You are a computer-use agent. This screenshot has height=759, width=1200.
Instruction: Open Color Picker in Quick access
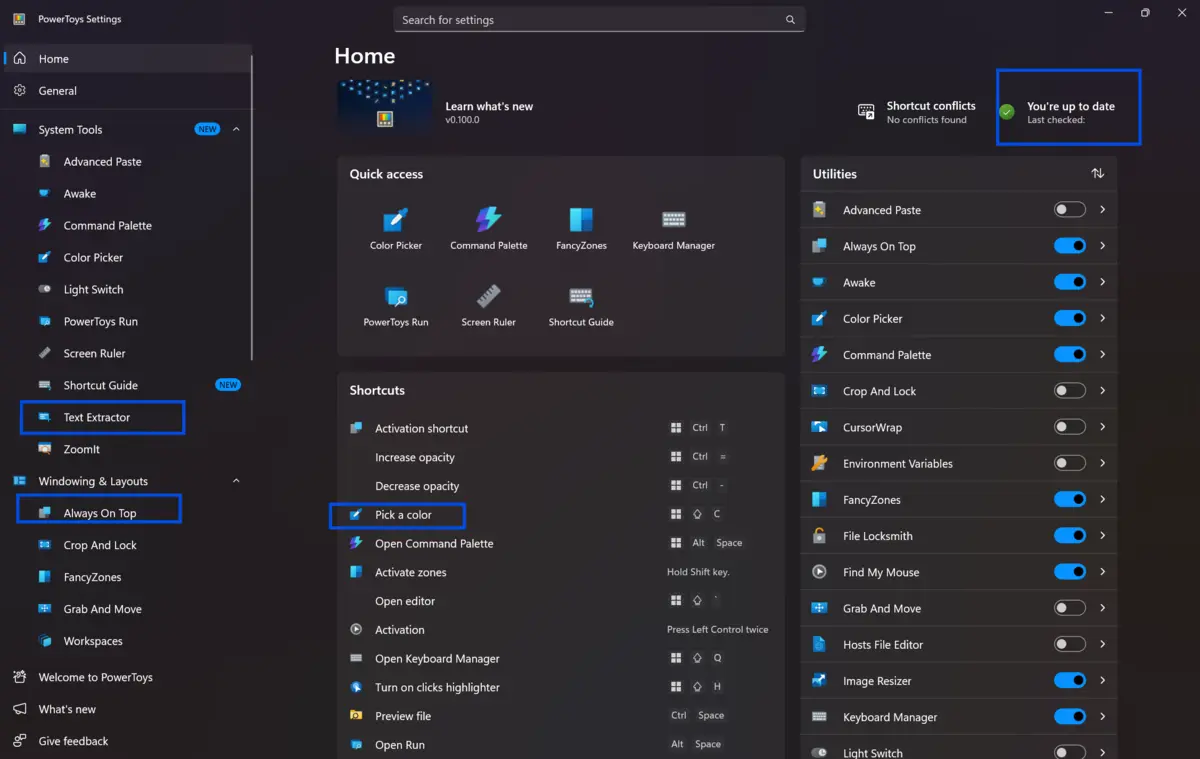(x=396, y=229)
